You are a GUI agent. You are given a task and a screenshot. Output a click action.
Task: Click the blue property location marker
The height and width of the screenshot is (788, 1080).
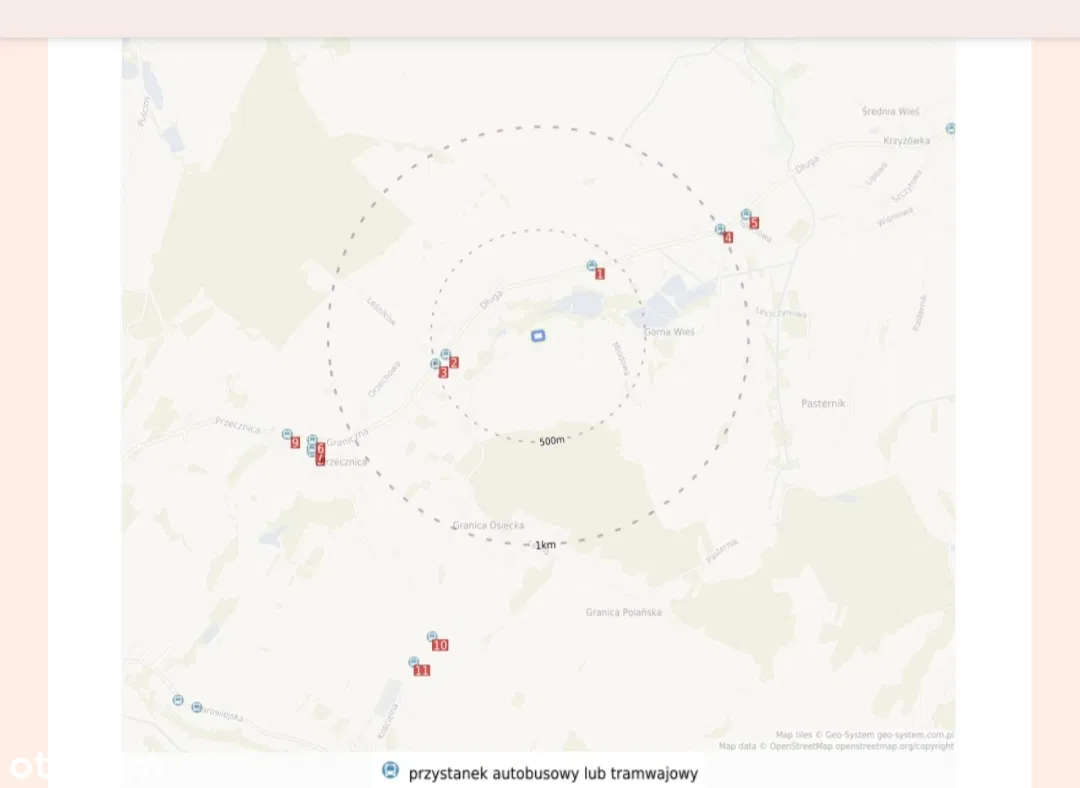[538, 336]
